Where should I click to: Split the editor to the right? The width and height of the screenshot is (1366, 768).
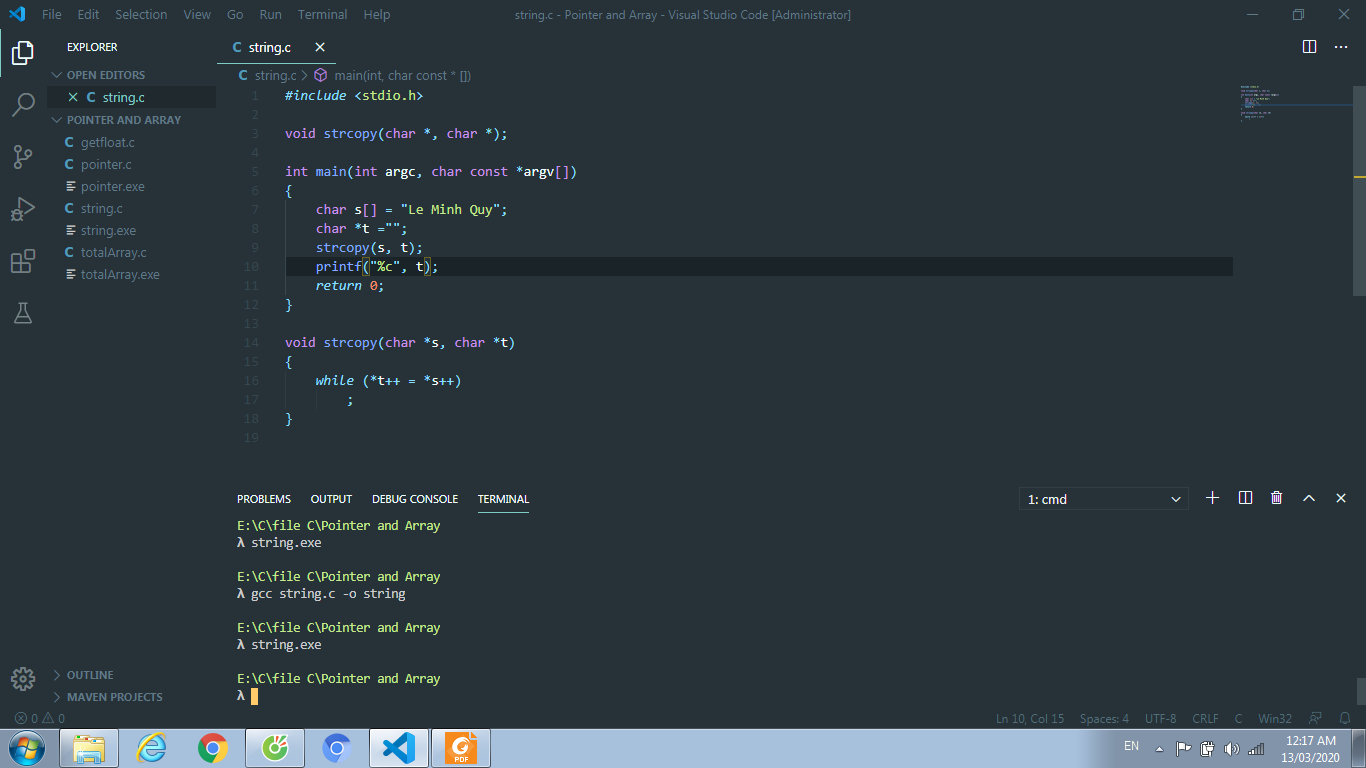pyautogui.click(x=1309, y=47)
